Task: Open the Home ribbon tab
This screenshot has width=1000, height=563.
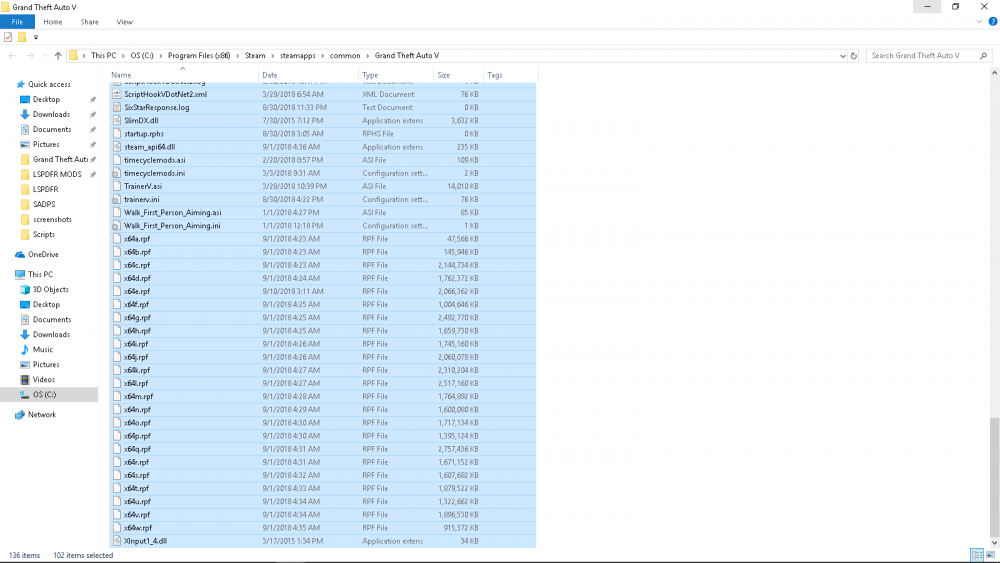Action: (x=53, y=22)
